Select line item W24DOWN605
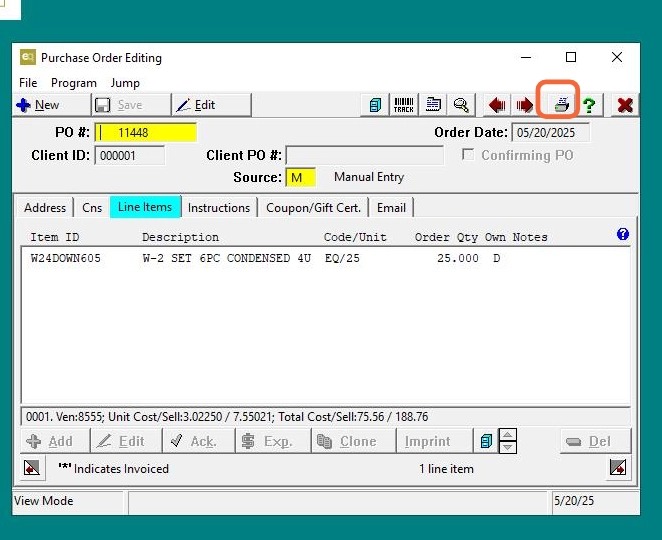 65,258
